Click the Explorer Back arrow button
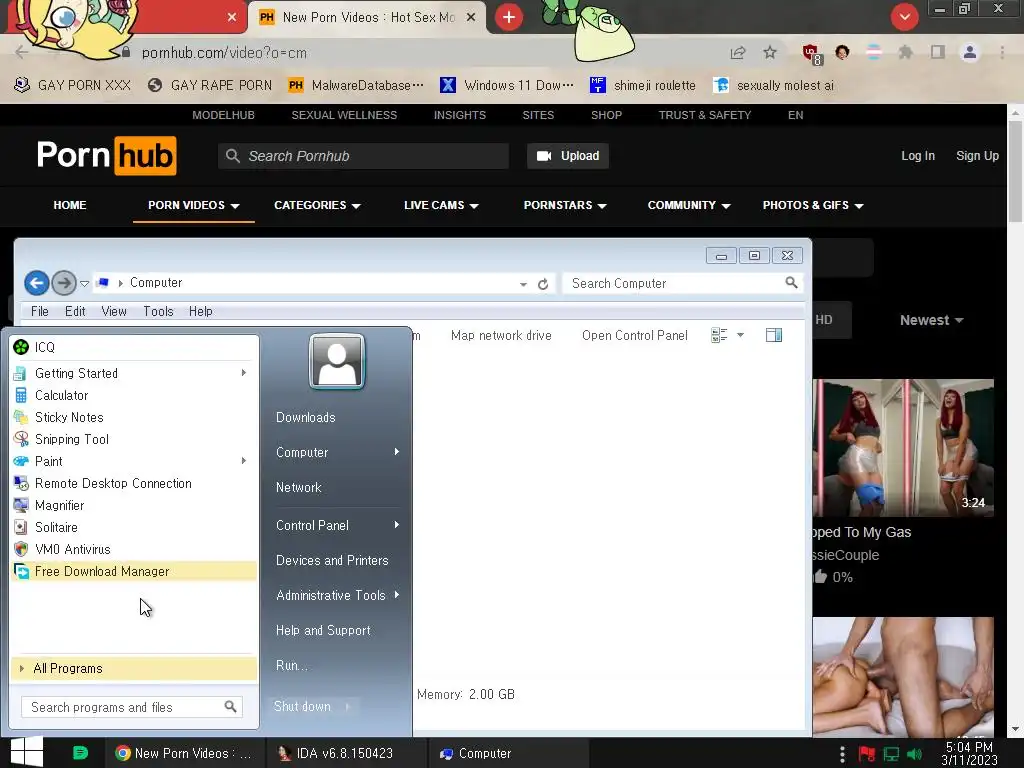This screenshot has height=768, width=1024. coord(37,283)
